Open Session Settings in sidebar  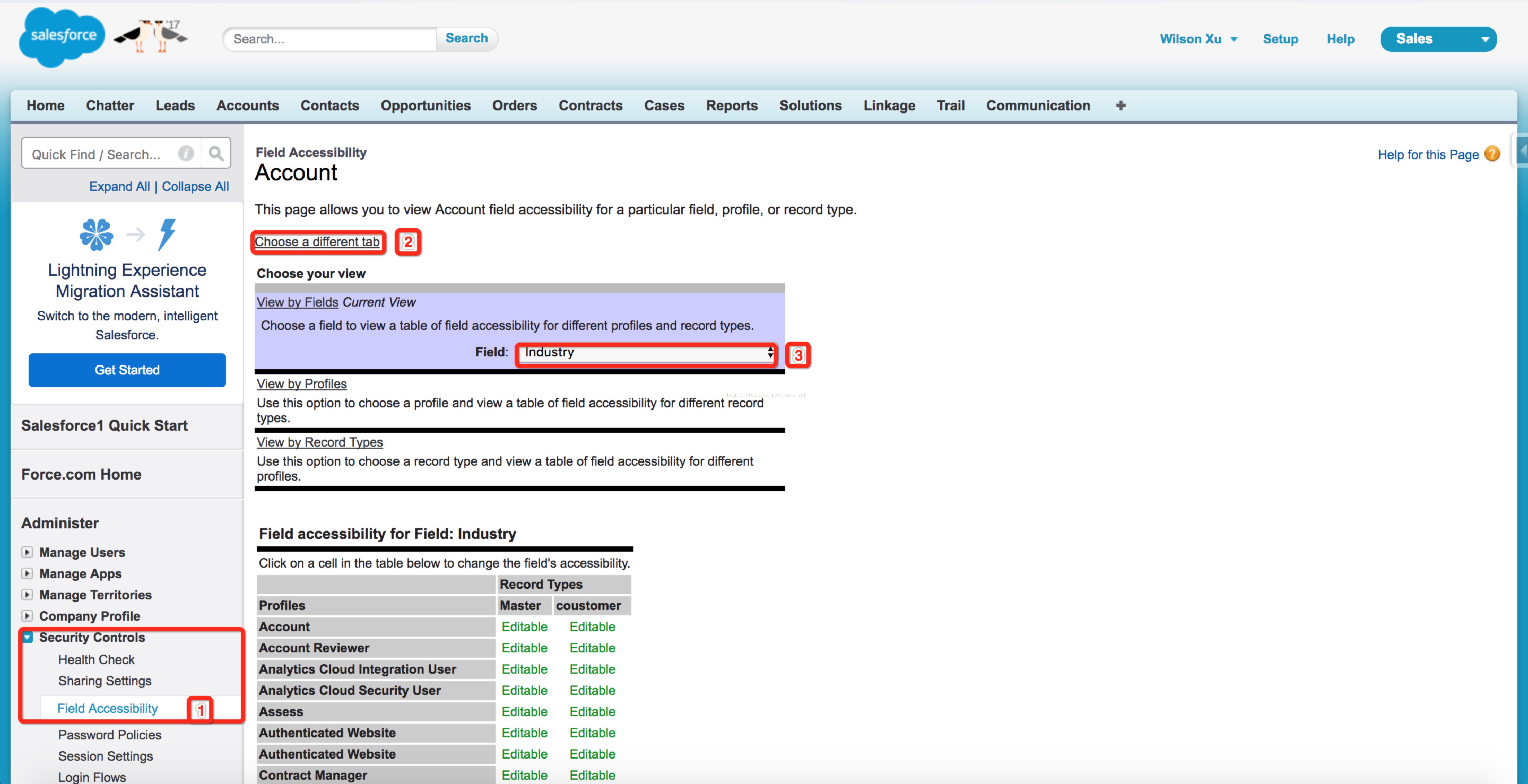106,756
